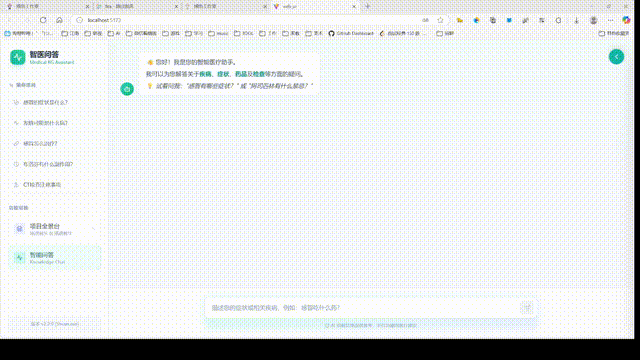Open new browser tab with plus
Viewport: 640px width, 360px height.
pos(367,7)
